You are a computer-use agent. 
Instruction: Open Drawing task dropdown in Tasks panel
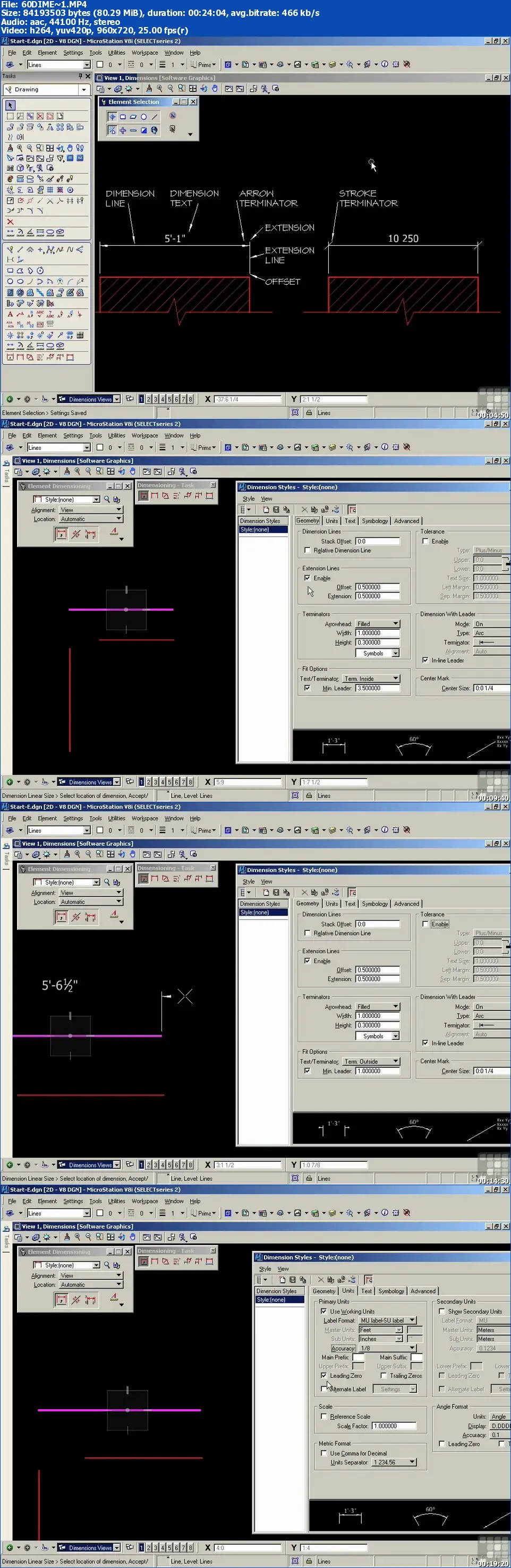click(84, 90)
